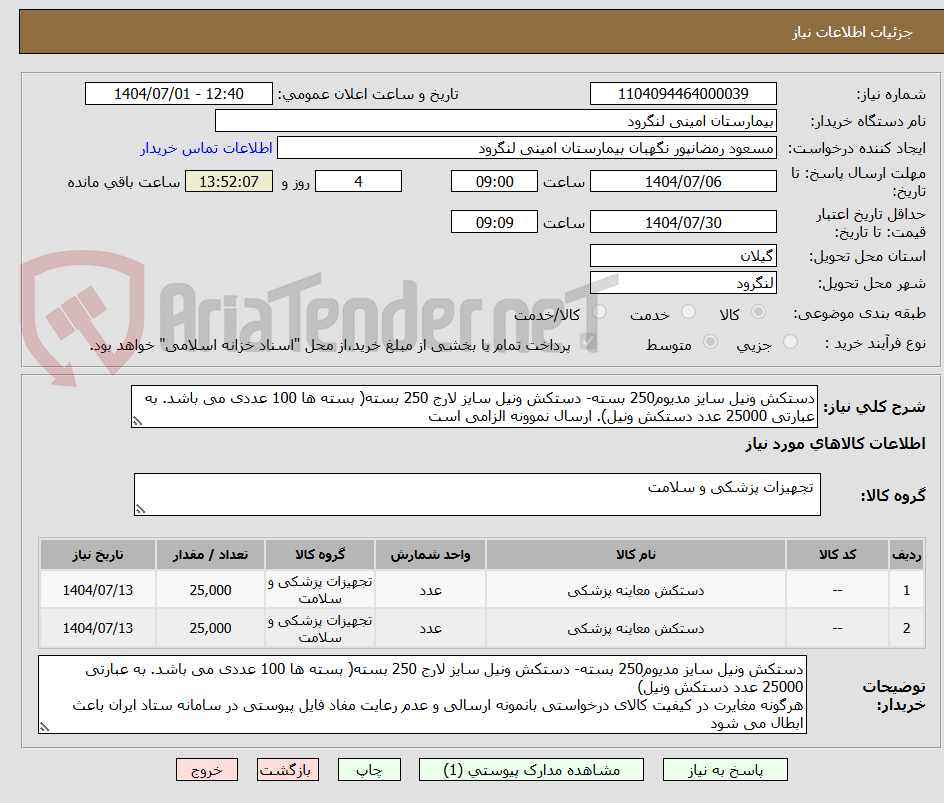Click the پاسخ به نیاز button

pyautogui.click(x=725, y=769)
